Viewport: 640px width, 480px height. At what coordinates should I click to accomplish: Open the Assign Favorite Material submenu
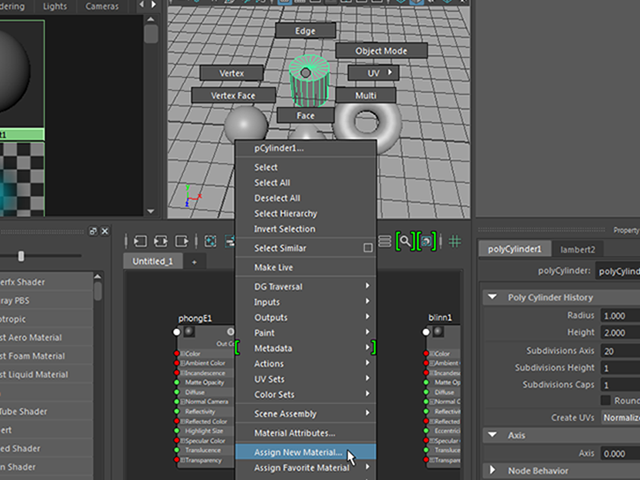pyautogui.click(x=305, y=468)
